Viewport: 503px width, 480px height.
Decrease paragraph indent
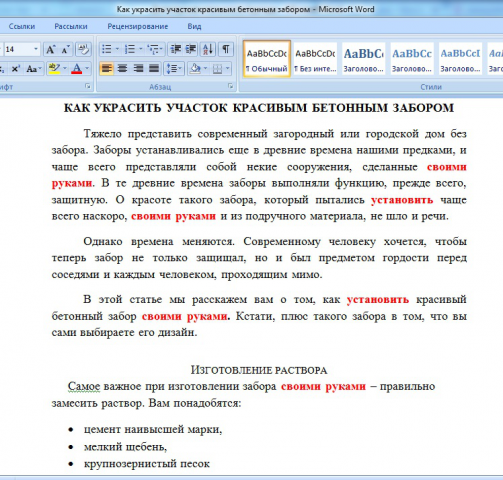coord(175,49)
